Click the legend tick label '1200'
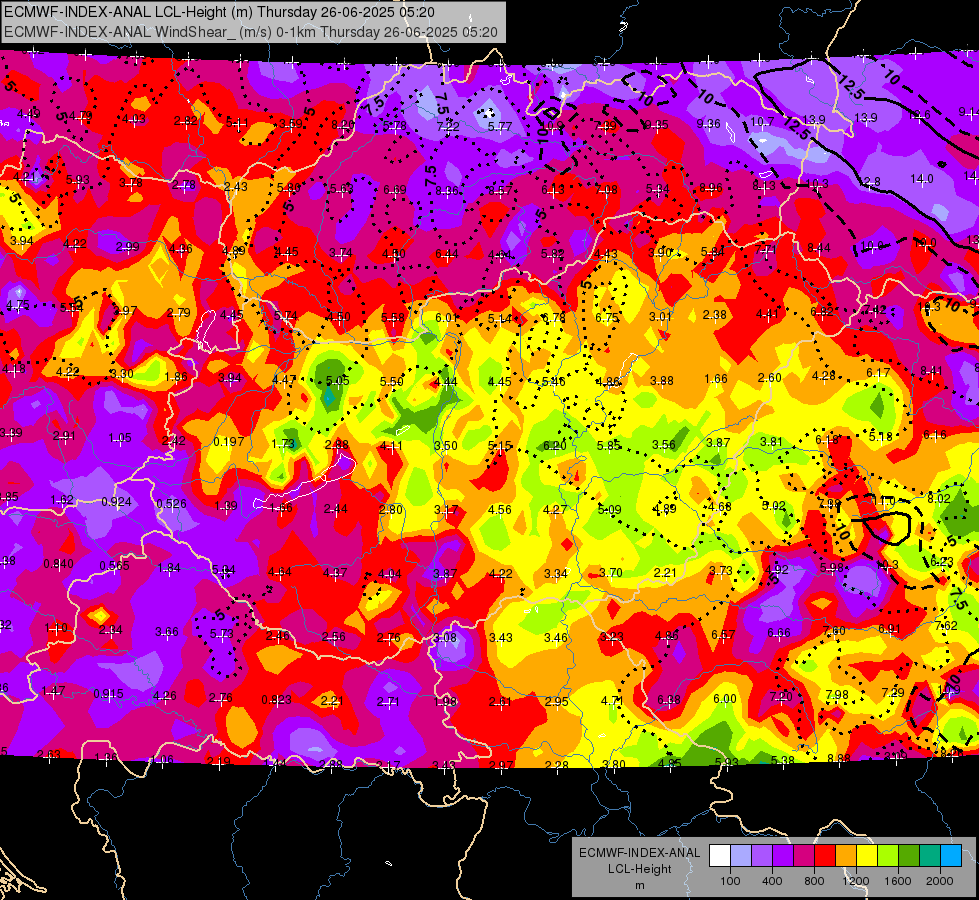Viewport: 979px width, 900px height. pyautogui.click(x=856, y=881)
